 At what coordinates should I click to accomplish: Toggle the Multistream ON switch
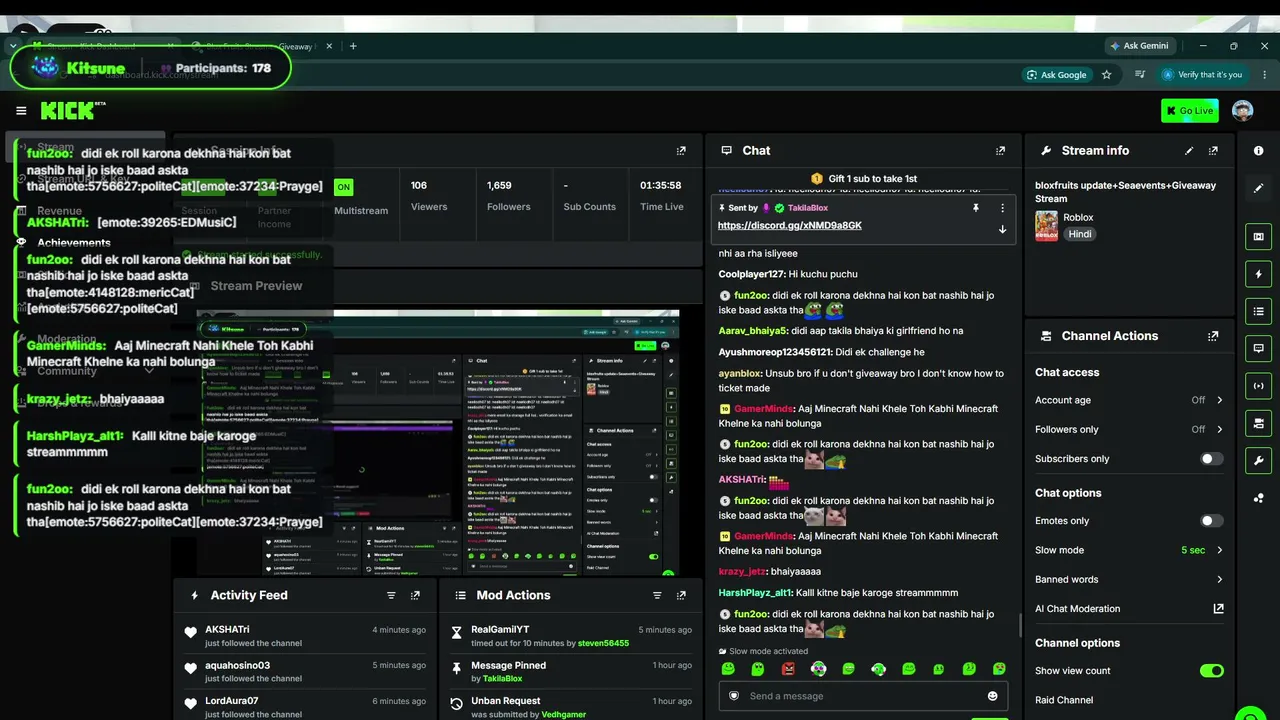[343, 187]
